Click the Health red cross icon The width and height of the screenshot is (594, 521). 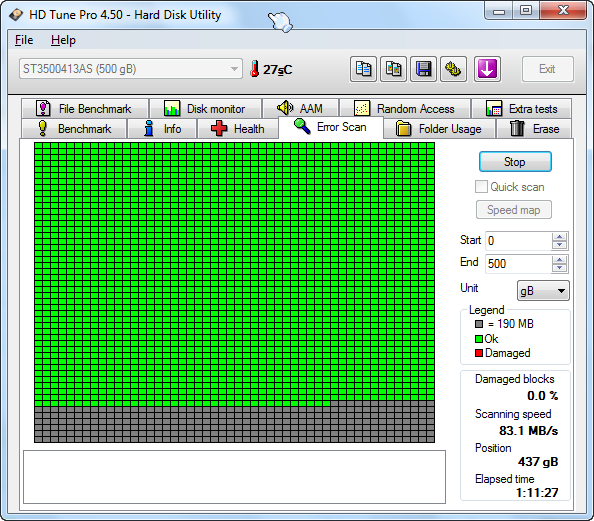pyautogui.click(x=219, y=128)
